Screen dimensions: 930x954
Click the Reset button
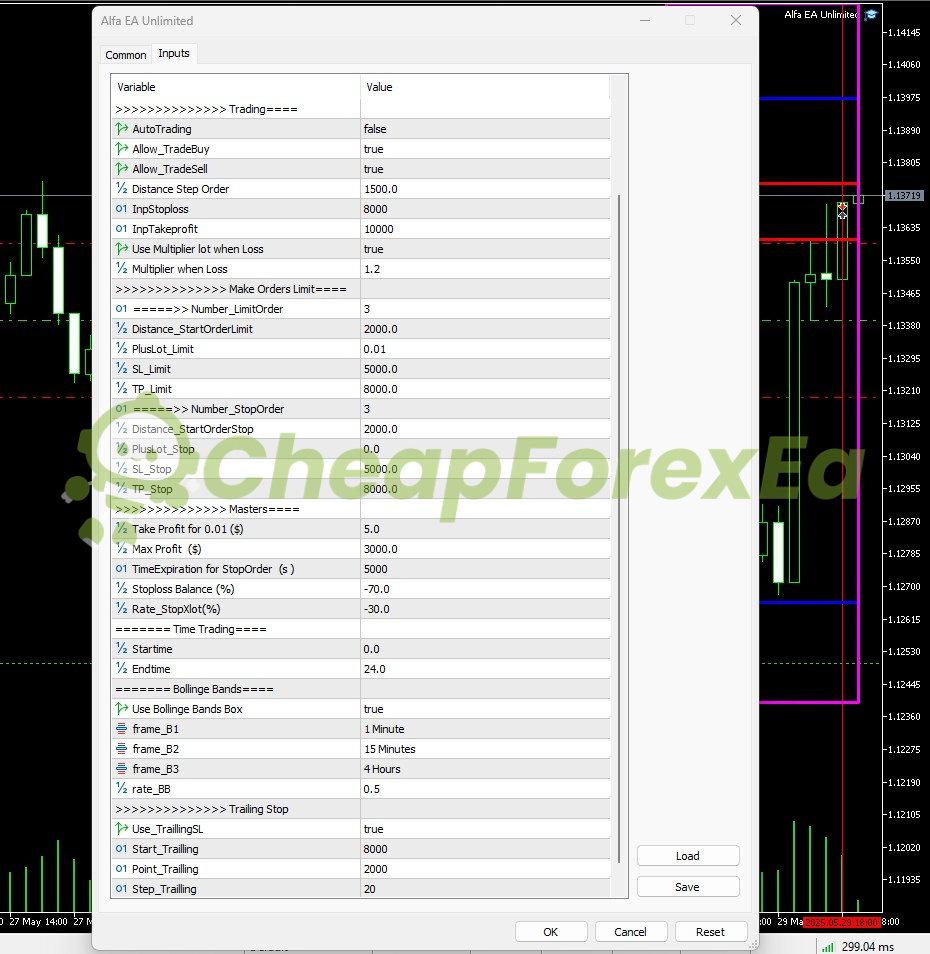pos(710,931)
